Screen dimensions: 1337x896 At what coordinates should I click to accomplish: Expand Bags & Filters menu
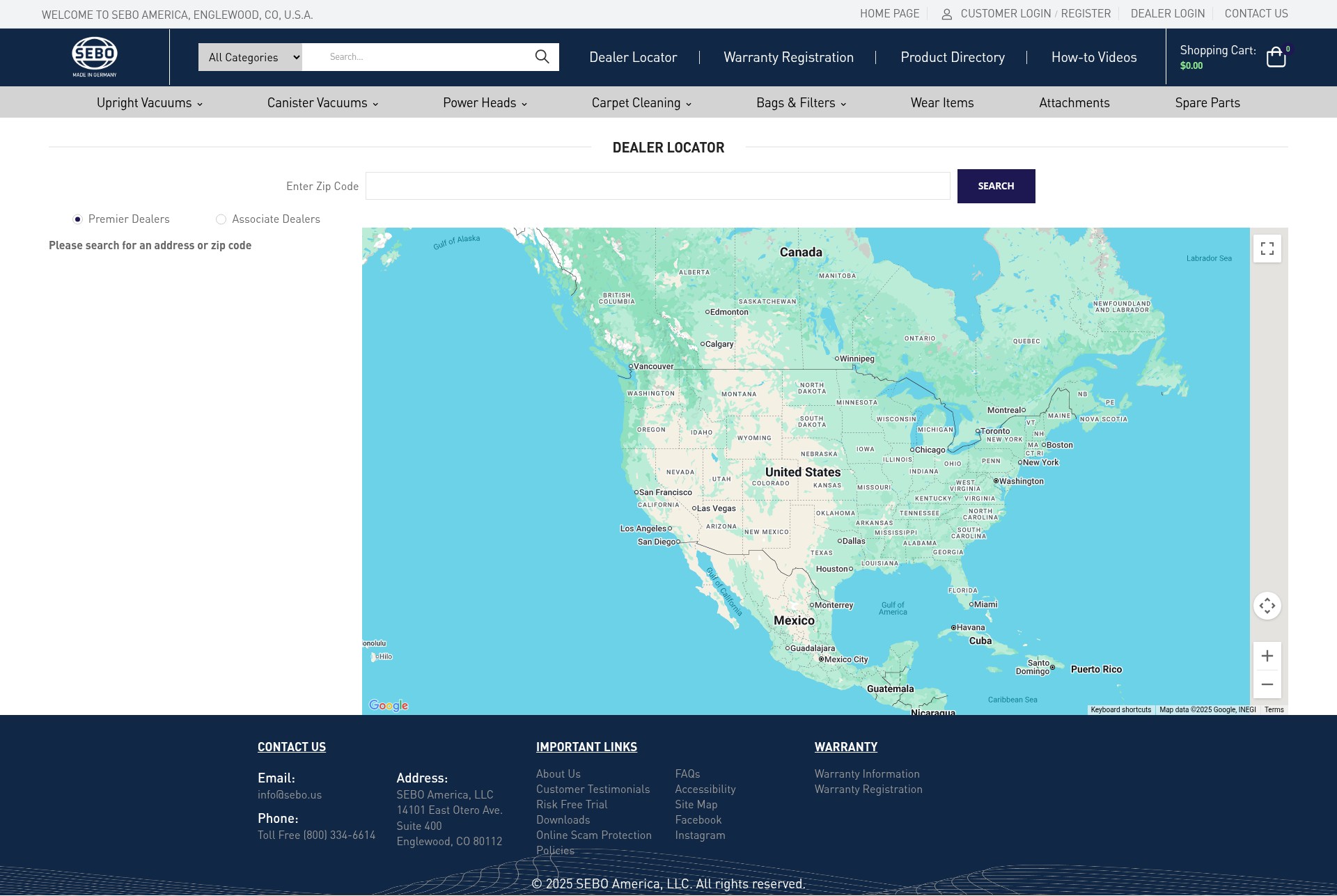[x=801, y=103]
